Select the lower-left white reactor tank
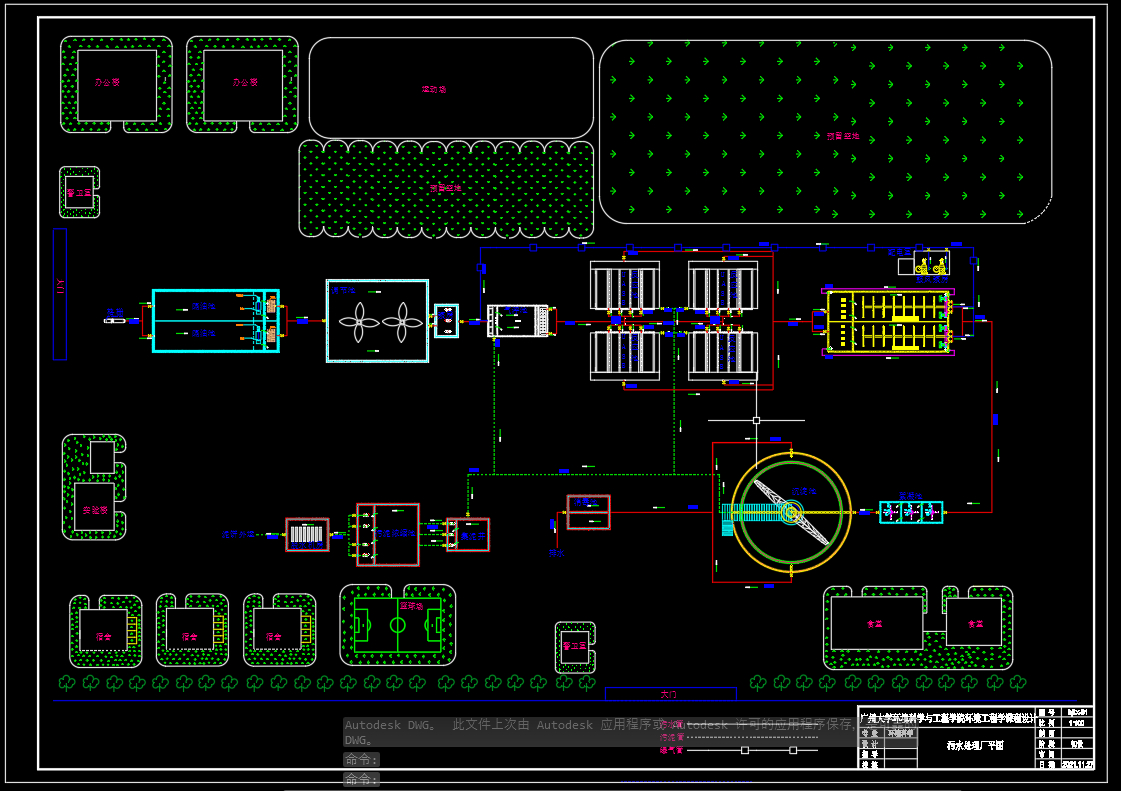 [x=625, y=355]
